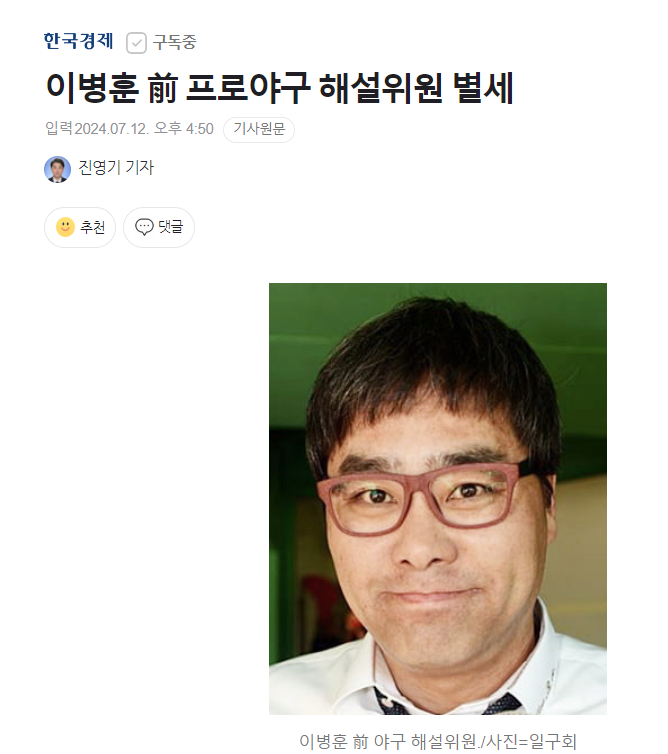Image resolution: width=668 pixels, height=754 pixels.
Task: Click the photo caption under the image
Action: 438,741
